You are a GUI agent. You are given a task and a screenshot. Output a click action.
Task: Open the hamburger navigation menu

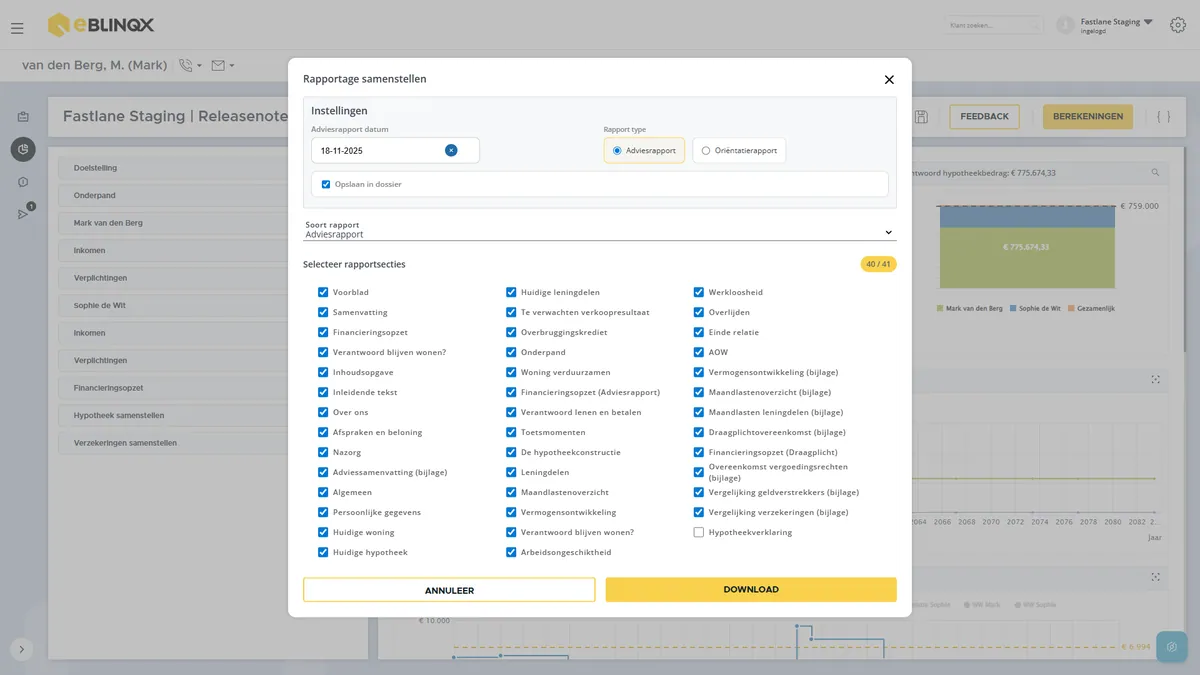pyautogui.click(x=17, y=28)
